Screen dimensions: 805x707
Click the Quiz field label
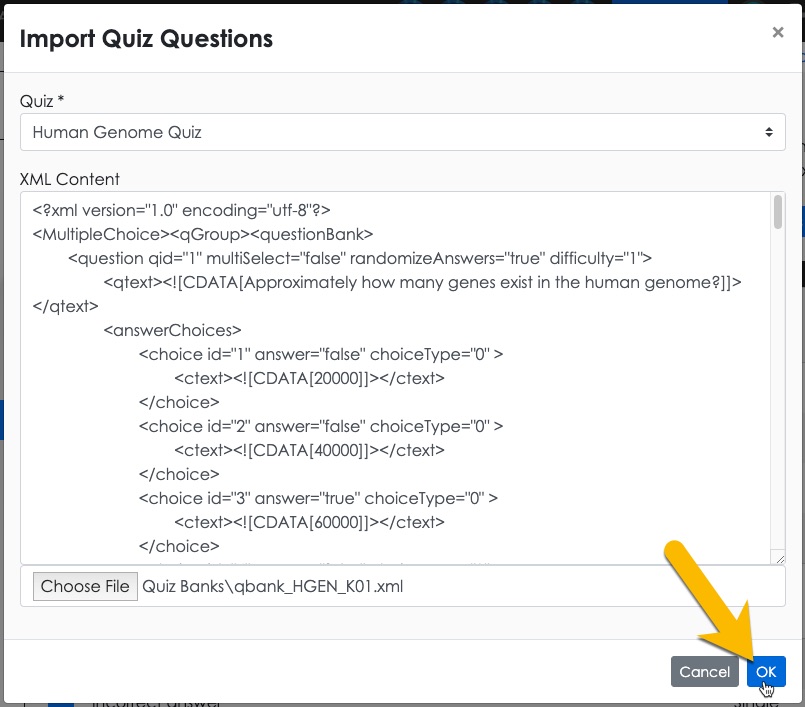42,101
